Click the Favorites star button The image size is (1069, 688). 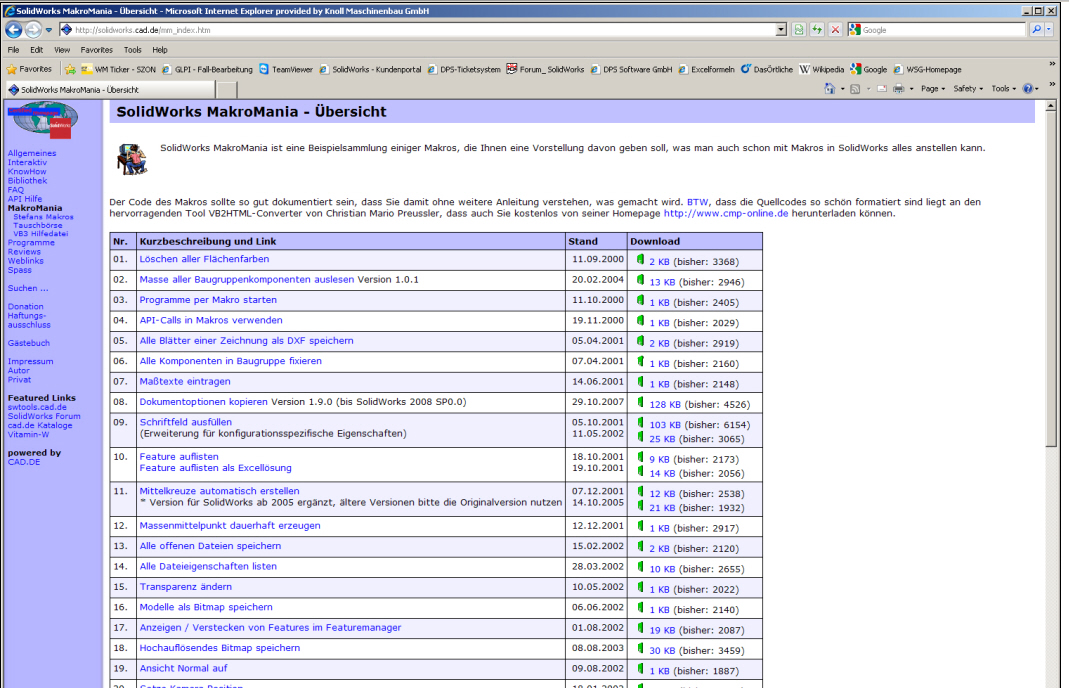[29, 69]
